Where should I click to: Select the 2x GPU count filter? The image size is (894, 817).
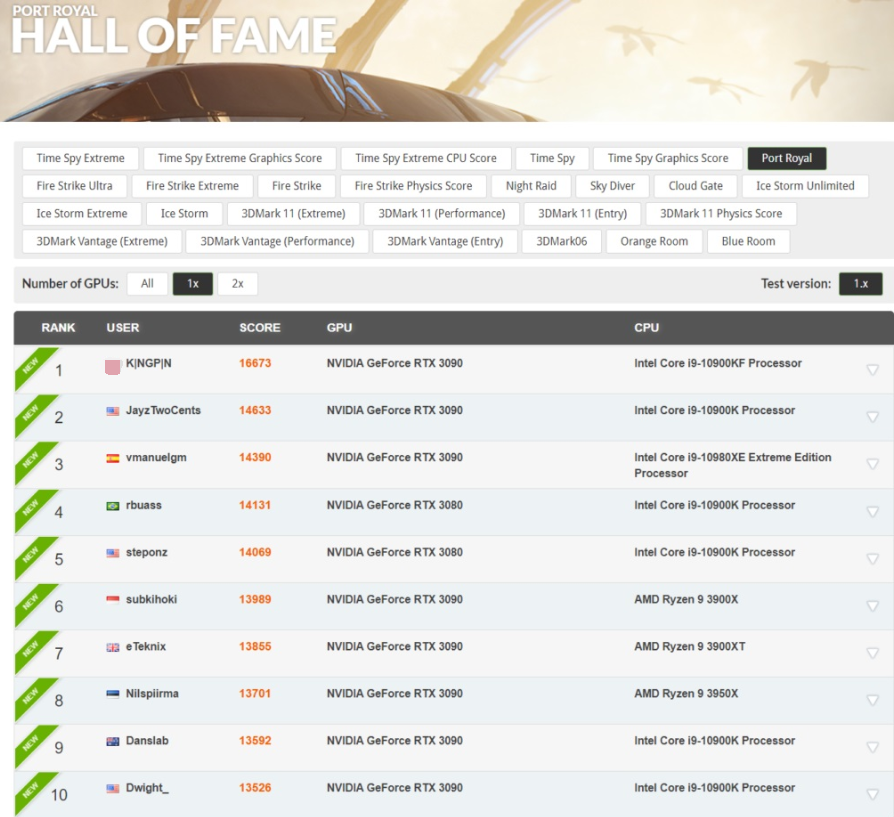coord(237,284)
